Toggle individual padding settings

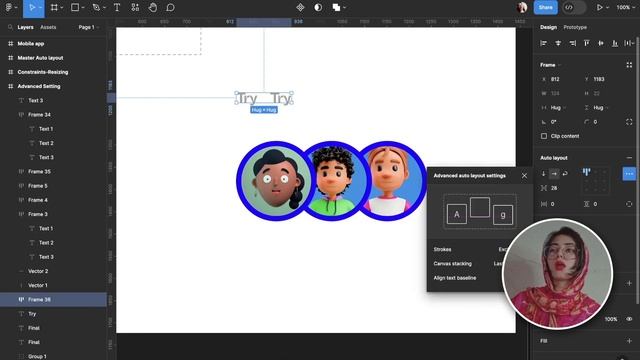629,204
